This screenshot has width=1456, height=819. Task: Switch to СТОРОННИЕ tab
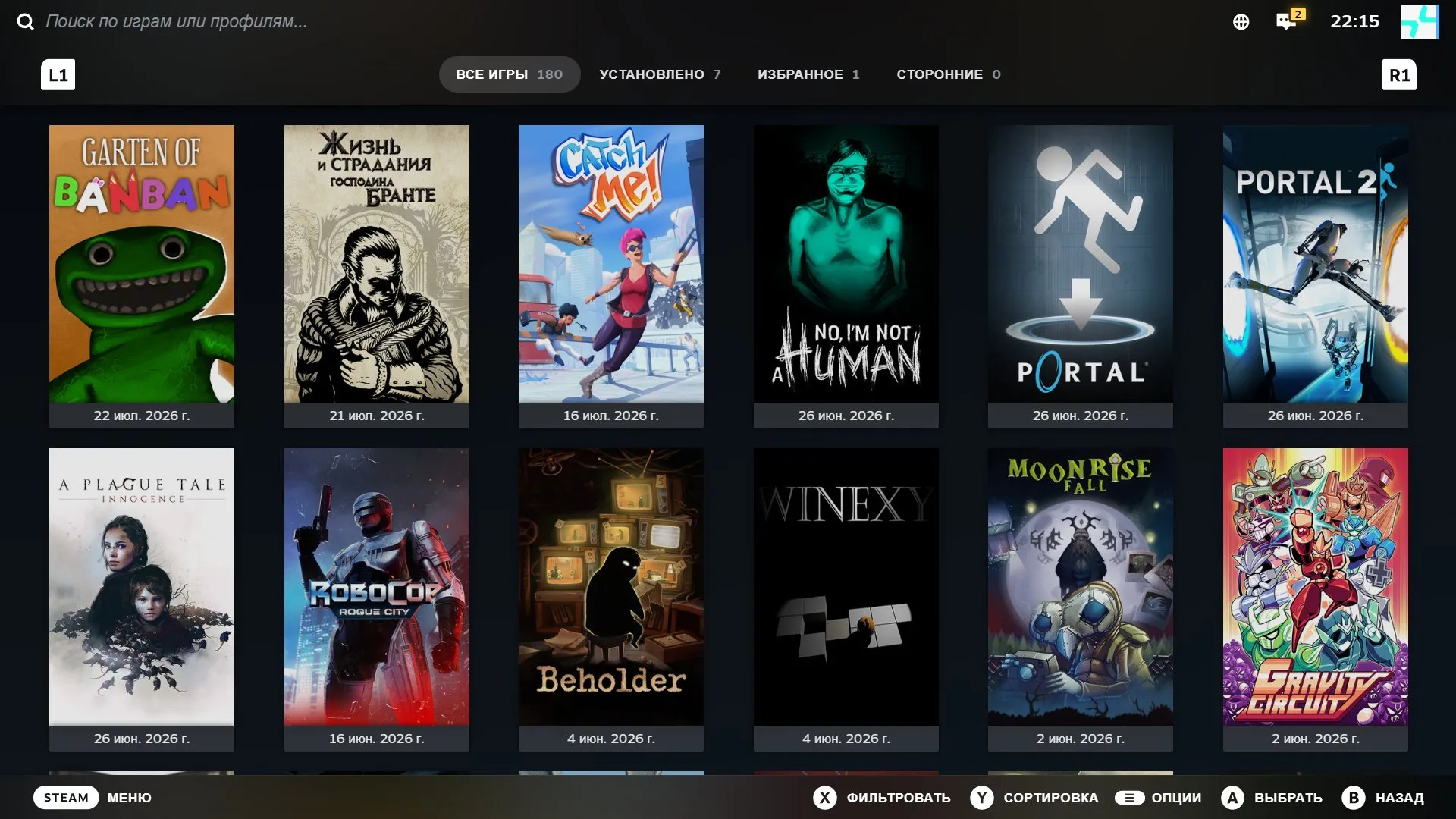[949, 74]
